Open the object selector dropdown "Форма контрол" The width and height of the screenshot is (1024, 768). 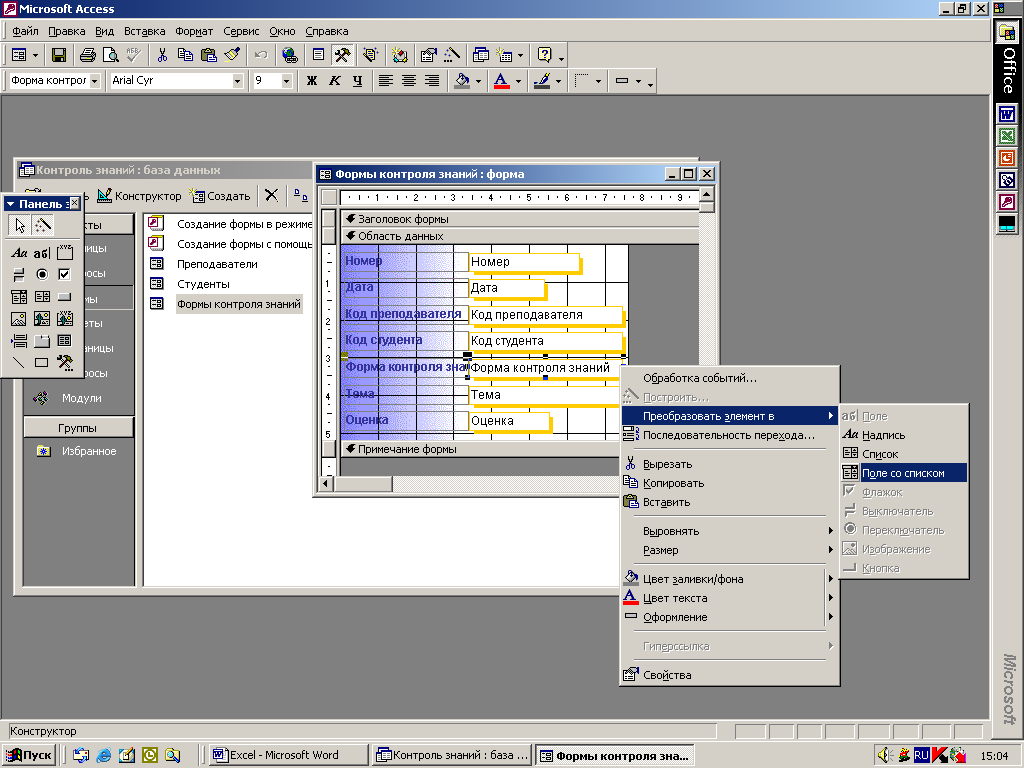95,81
